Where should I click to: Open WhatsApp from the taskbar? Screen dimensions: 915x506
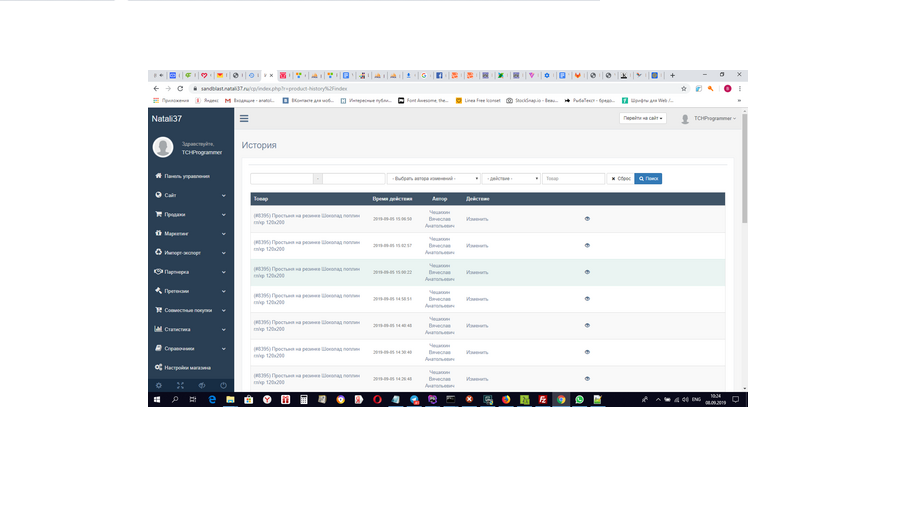click(579, 400)
